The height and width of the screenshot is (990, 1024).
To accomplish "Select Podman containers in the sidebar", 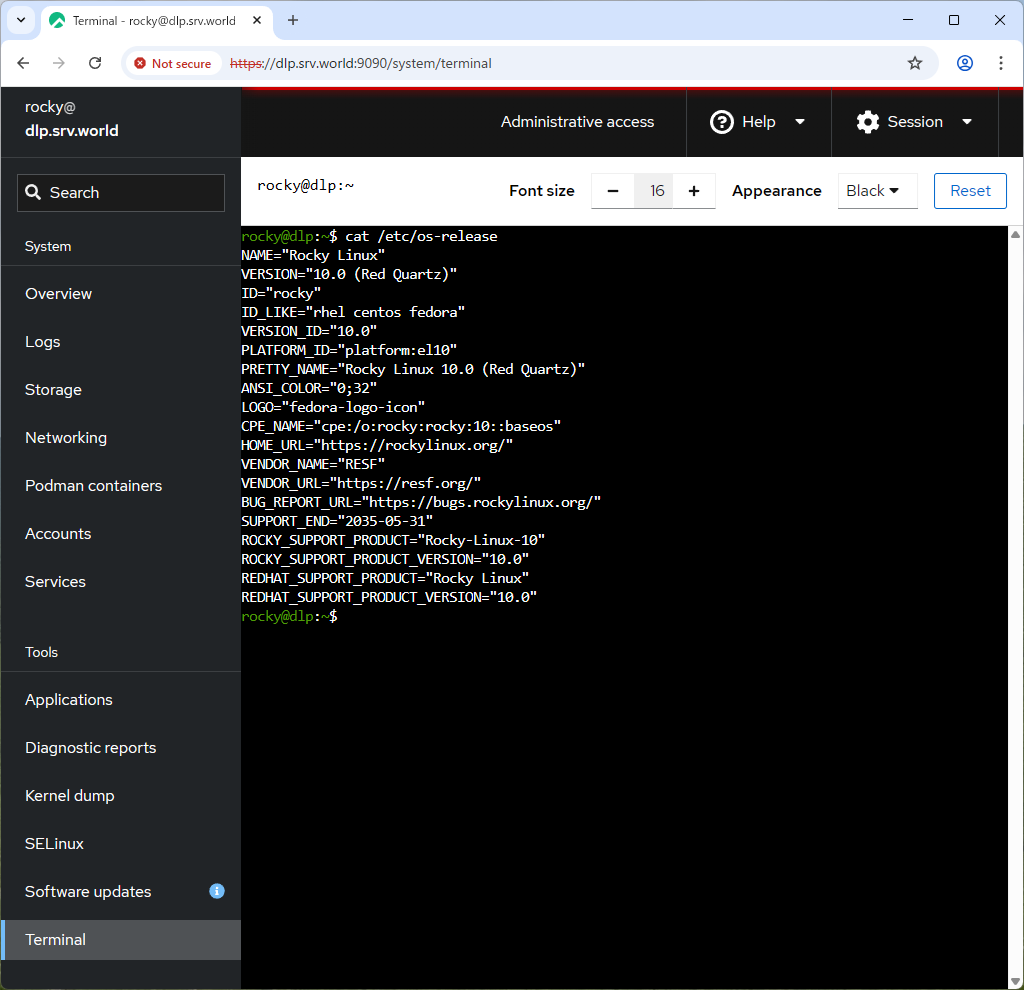I will coord(93,485).
